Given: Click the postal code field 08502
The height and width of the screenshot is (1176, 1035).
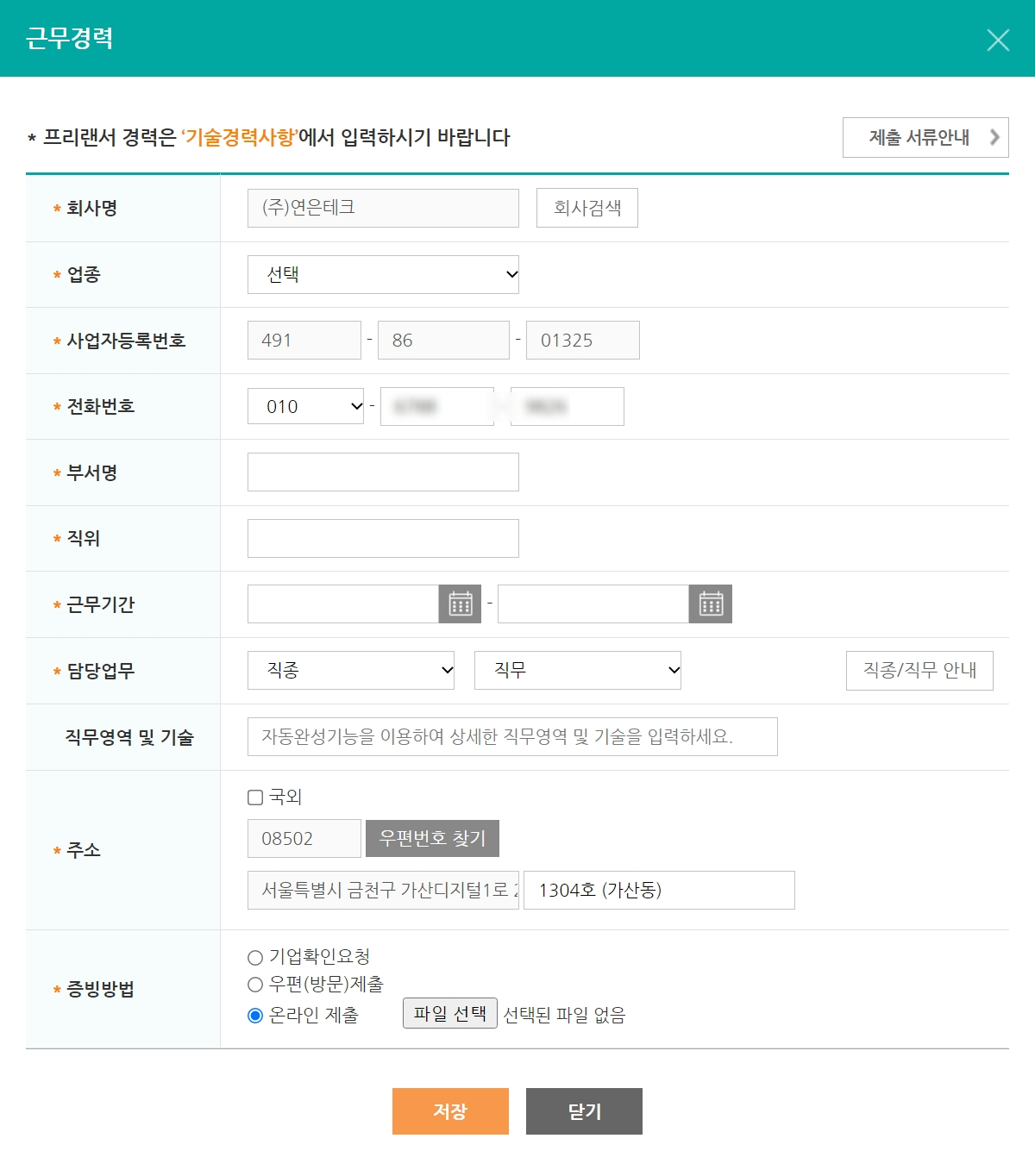Looking at the screenshot, I should tap(304, 838).
